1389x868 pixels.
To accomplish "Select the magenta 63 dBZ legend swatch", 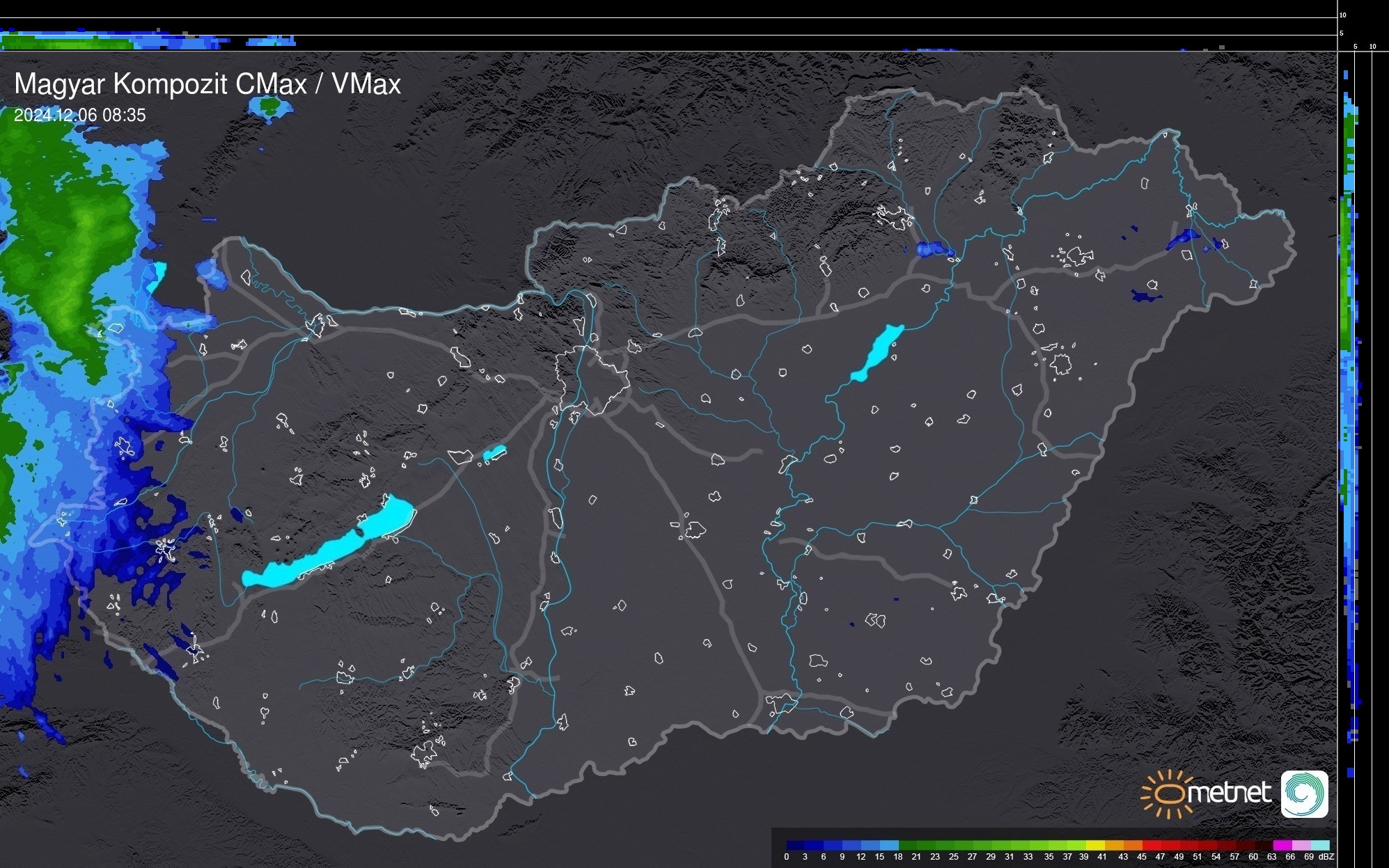I will coord(1282,846).
